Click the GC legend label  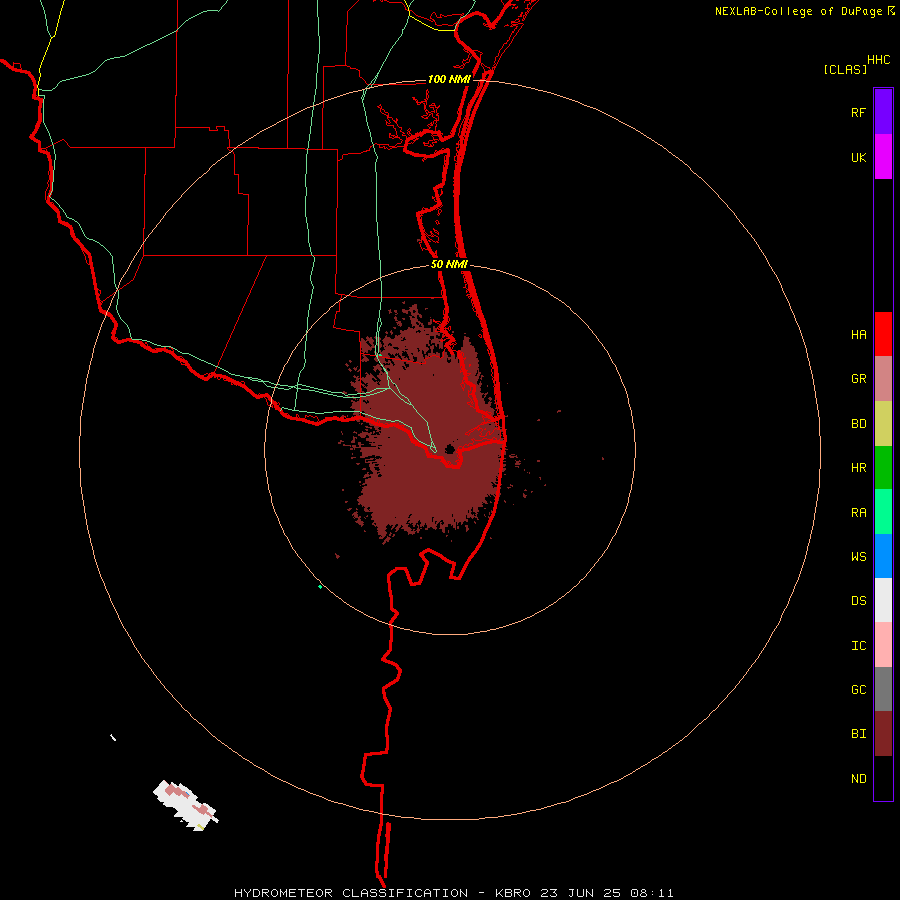[858, 690]
